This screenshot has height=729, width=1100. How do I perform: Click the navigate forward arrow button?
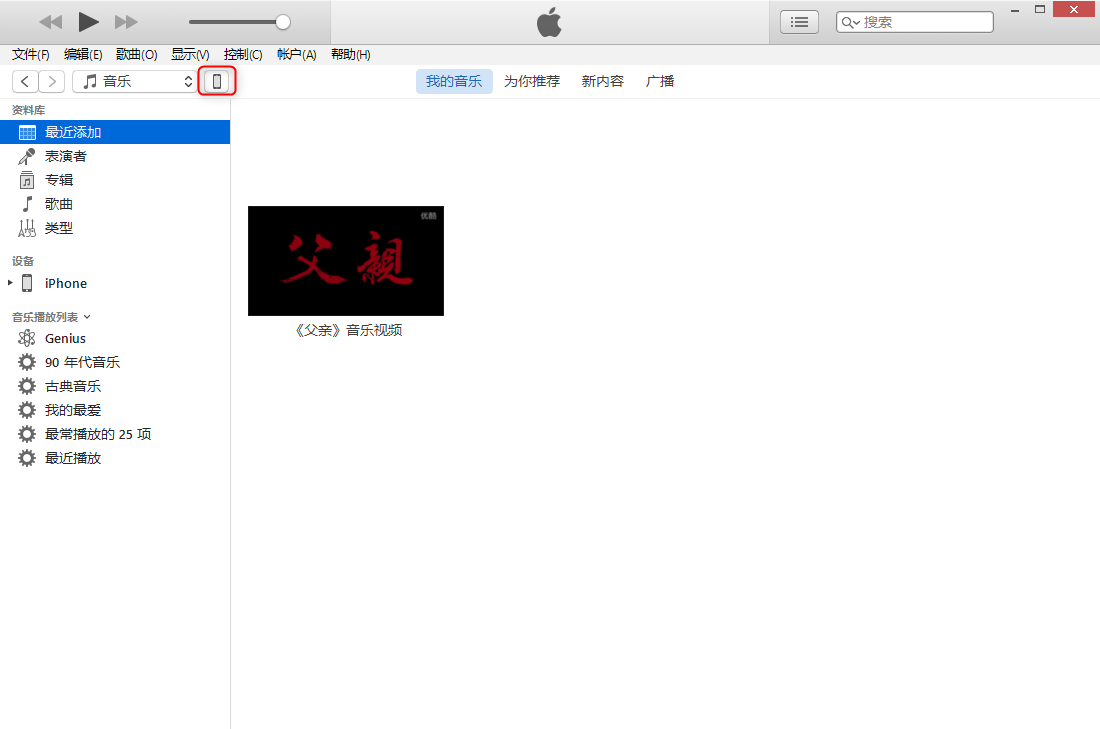tap(52, 81)
